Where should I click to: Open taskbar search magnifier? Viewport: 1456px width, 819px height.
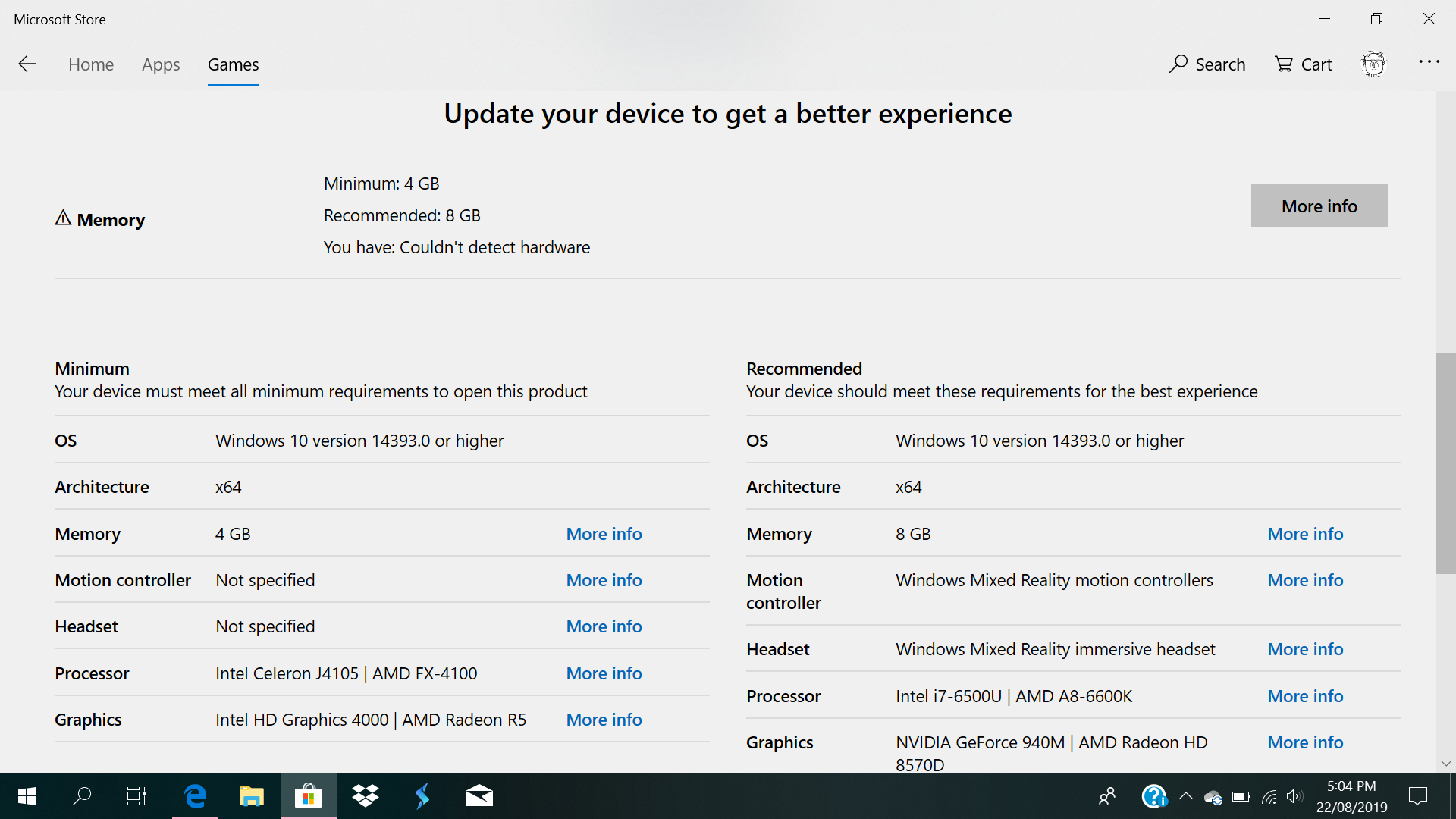click(x=82, y=796)
